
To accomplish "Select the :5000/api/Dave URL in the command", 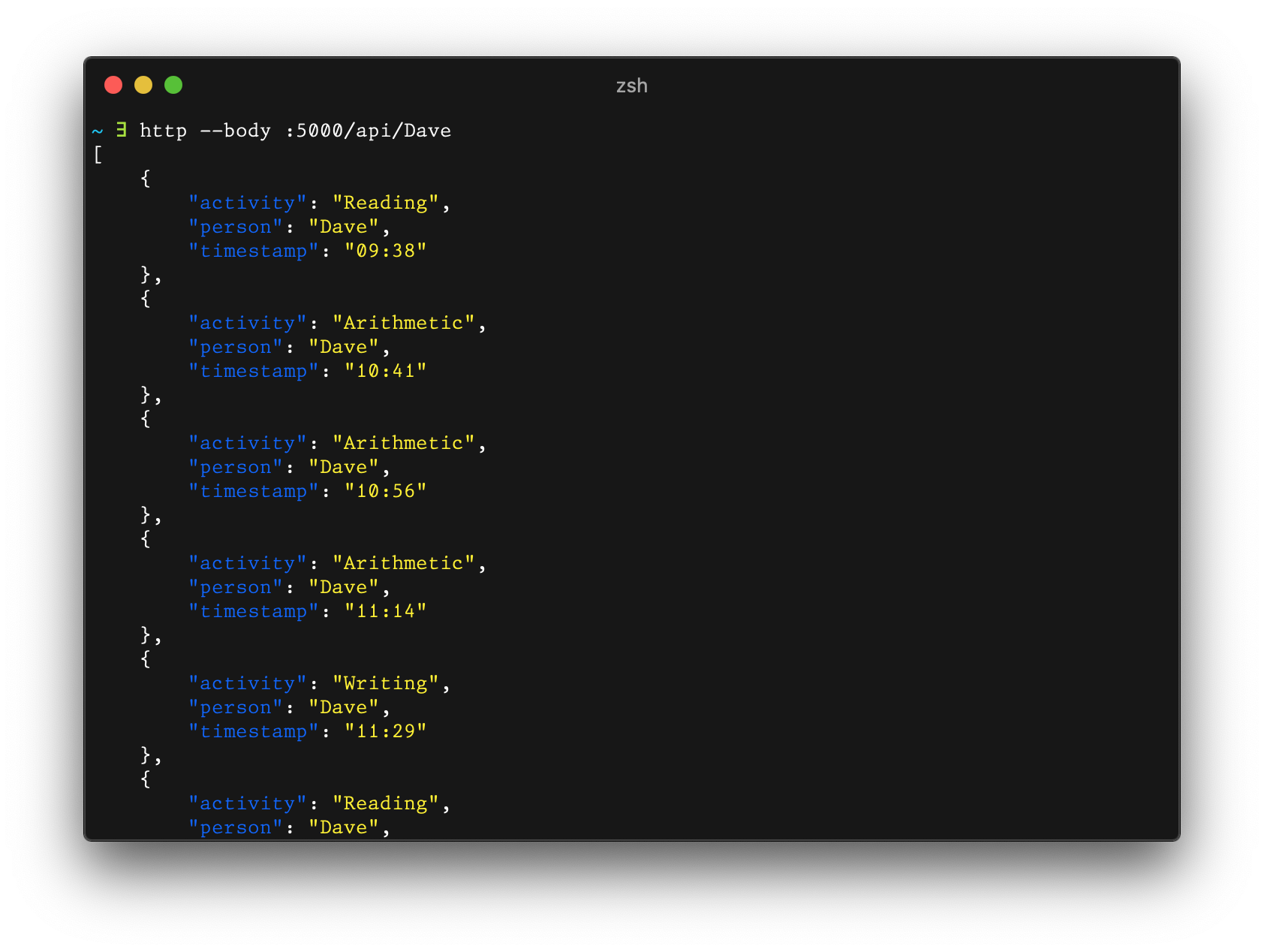I will click(x=371, y=130).
